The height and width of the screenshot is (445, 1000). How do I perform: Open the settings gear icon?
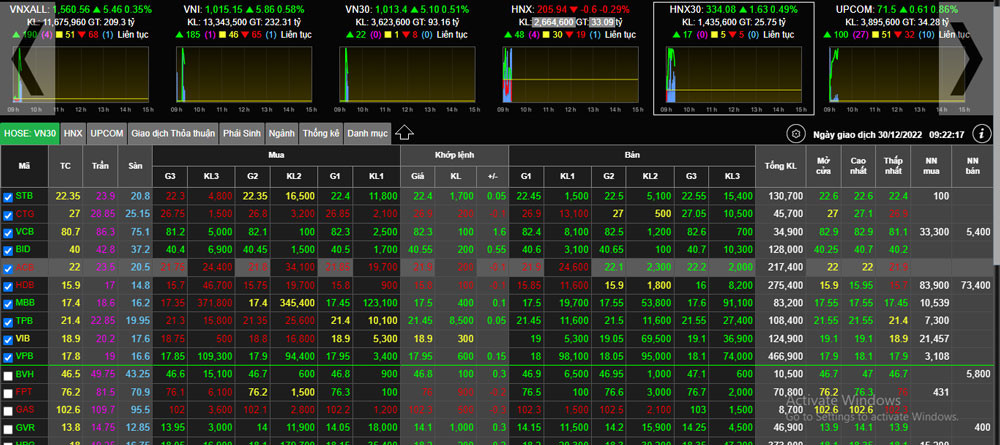tap(796, 133)
